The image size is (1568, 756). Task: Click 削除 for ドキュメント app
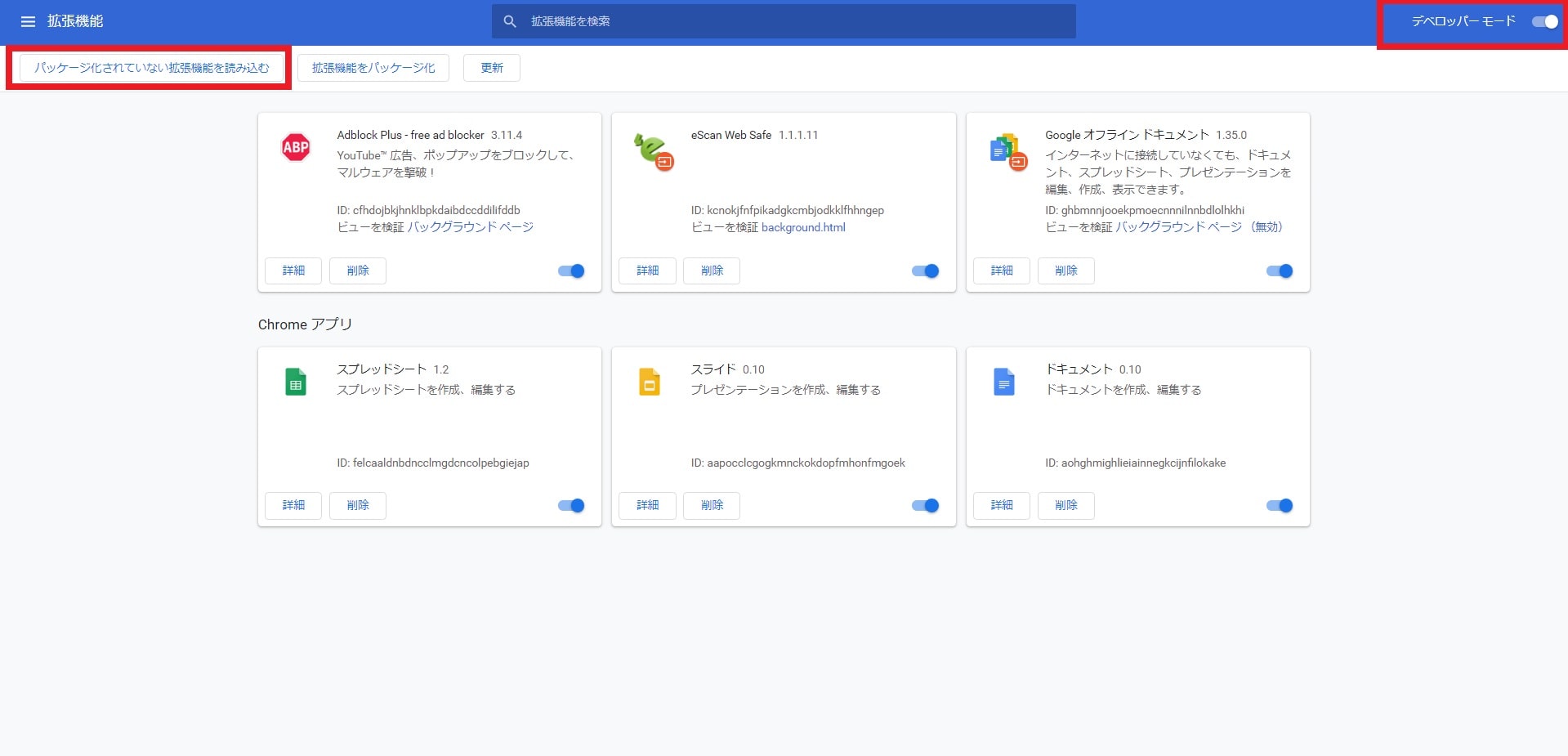coord(1066,505)
